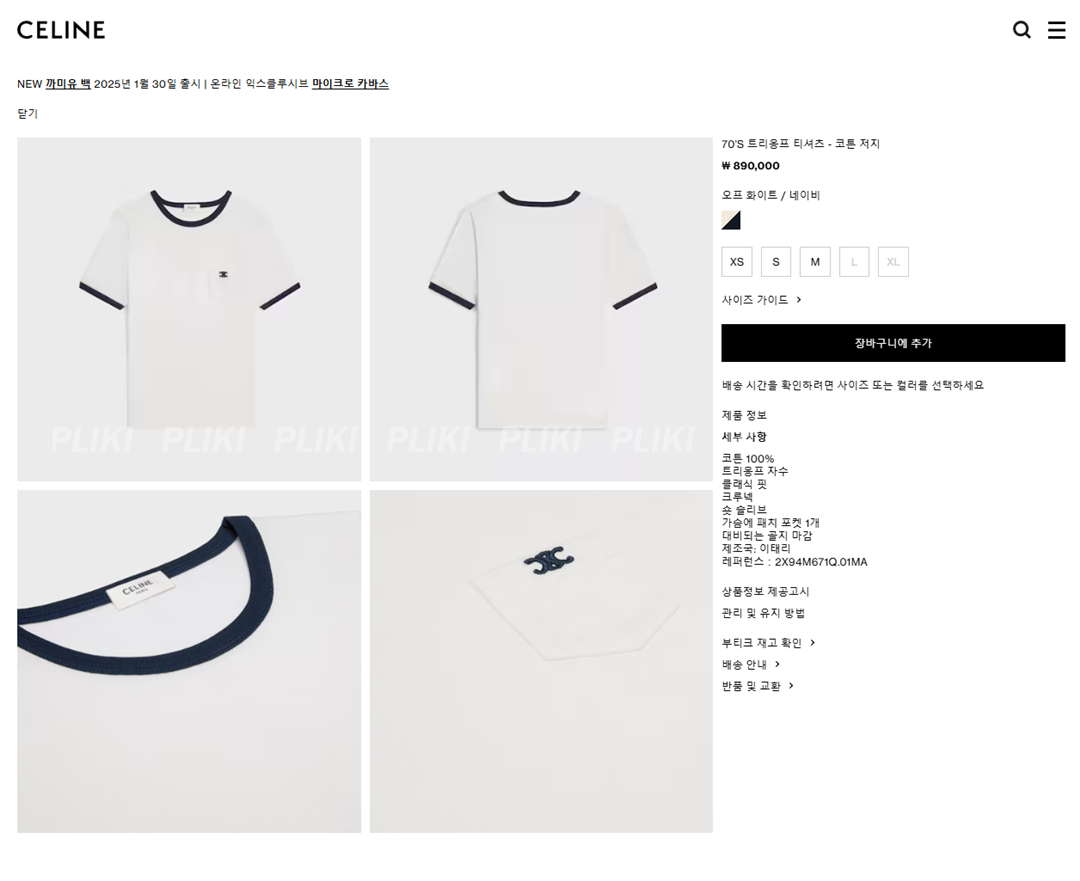Dismiss the banner with 닫기
Screen dimensions: 1080x881
pyautogui.click(x=28, y=114)
